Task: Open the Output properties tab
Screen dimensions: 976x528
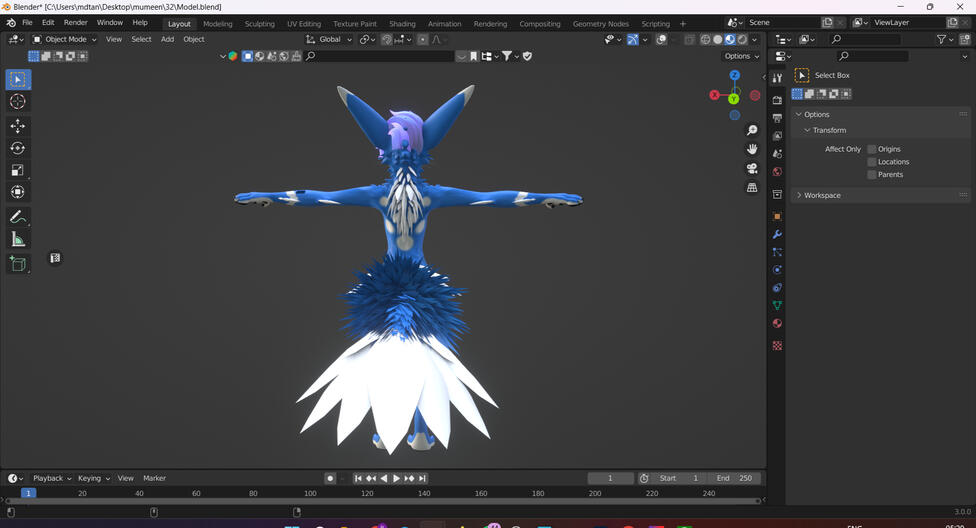Action: pos(777,118)
